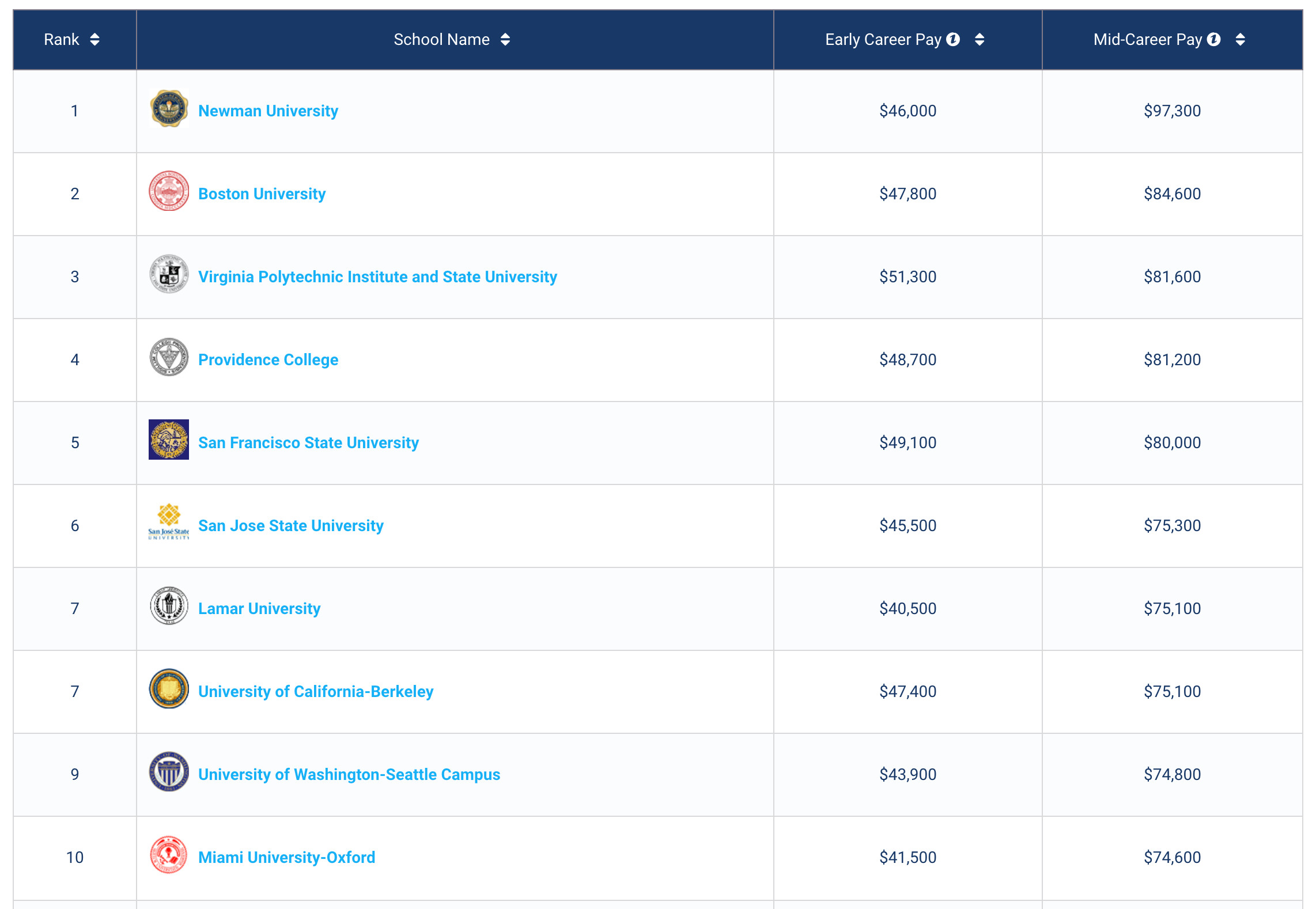Open the San Francisco State University link

pos(308,443)
